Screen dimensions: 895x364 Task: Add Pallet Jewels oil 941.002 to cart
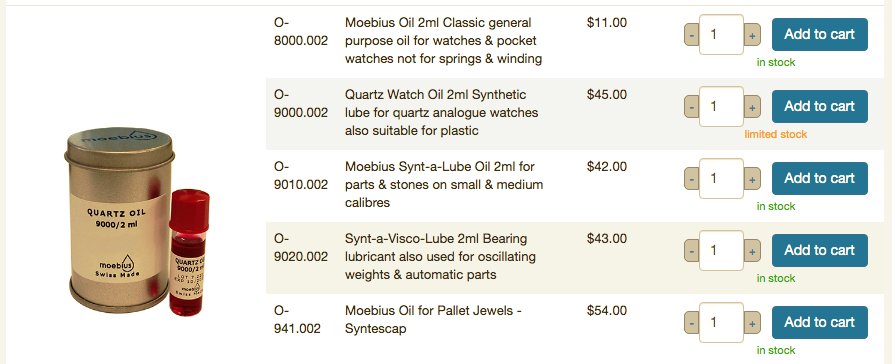coord(820,322)
